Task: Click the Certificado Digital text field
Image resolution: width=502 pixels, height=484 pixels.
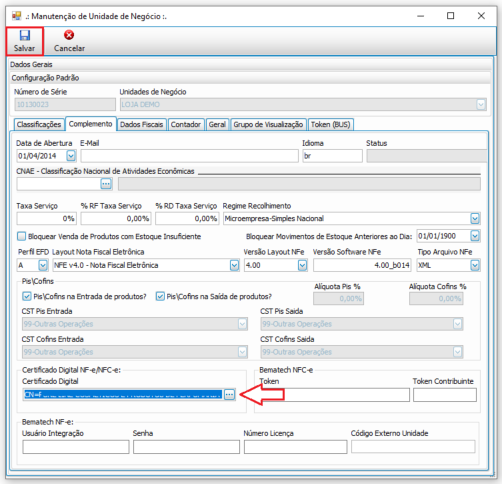Action: pos(123,395)
